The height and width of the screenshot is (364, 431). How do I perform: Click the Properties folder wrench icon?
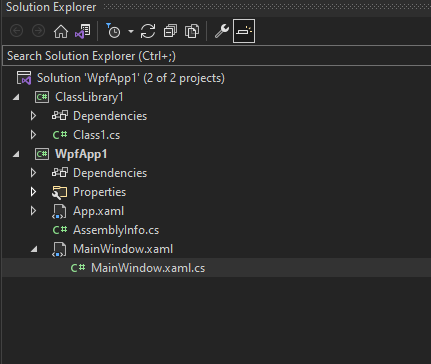(x=59, y=192)
